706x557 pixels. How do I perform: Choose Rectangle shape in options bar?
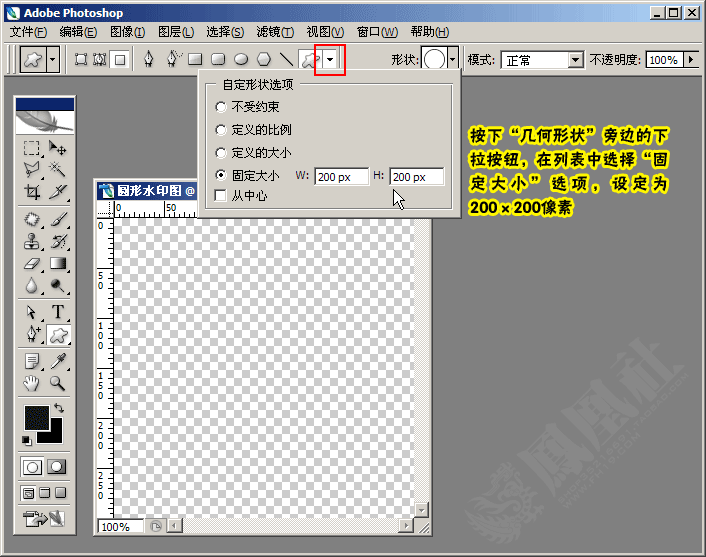point(195,59)
